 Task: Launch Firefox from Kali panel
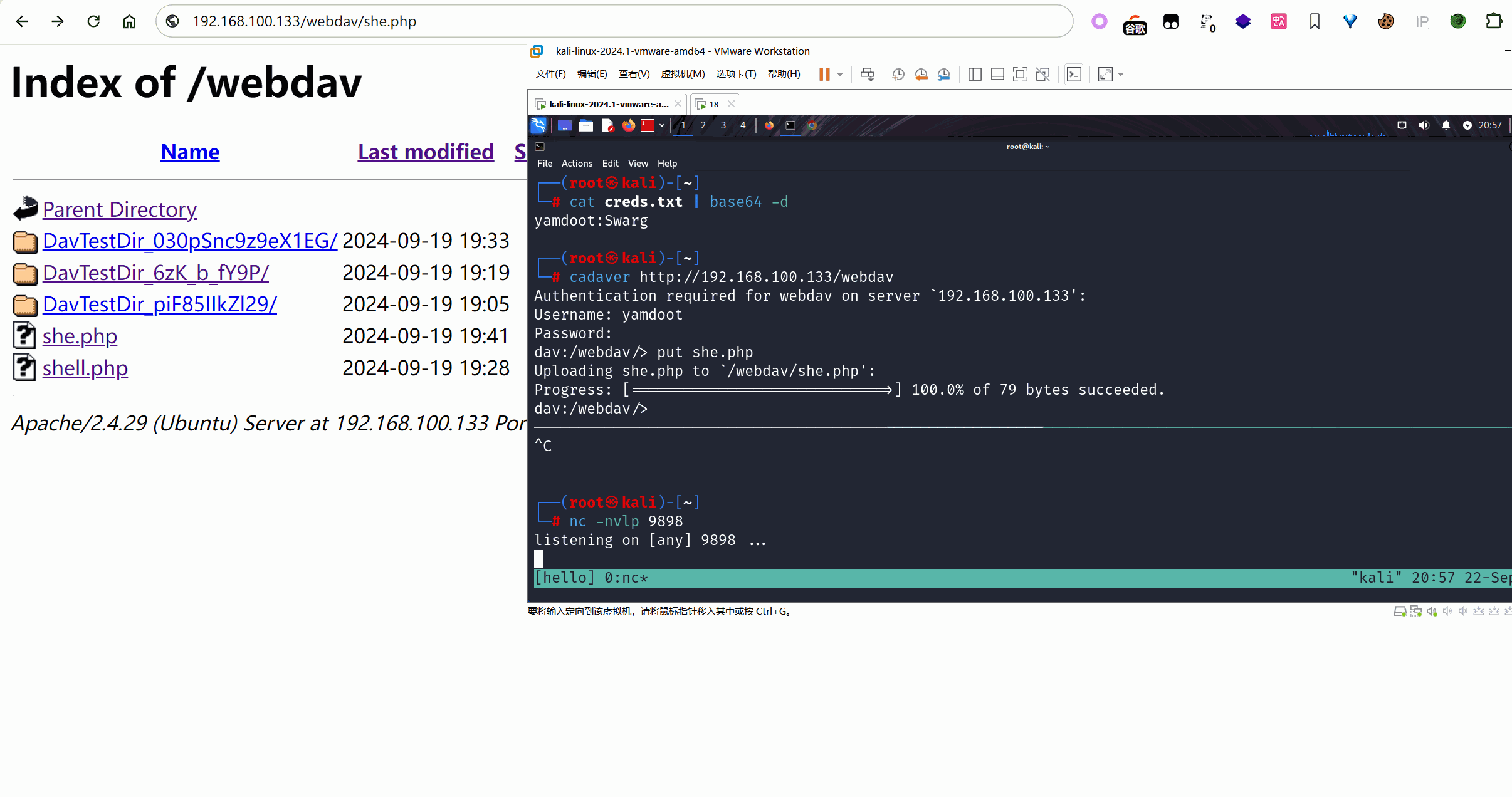tap(628, 125)
